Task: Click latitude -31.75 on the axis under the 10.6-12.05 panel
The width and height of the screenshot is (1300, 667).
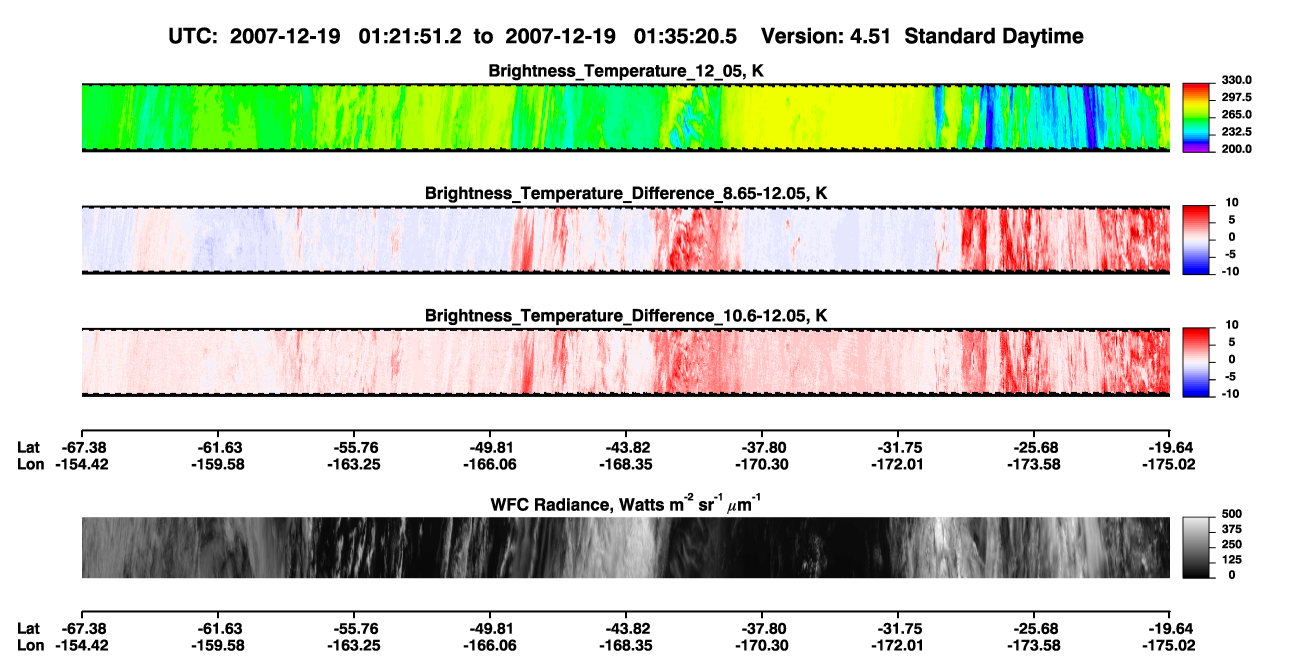Action: tap(898, 448)
